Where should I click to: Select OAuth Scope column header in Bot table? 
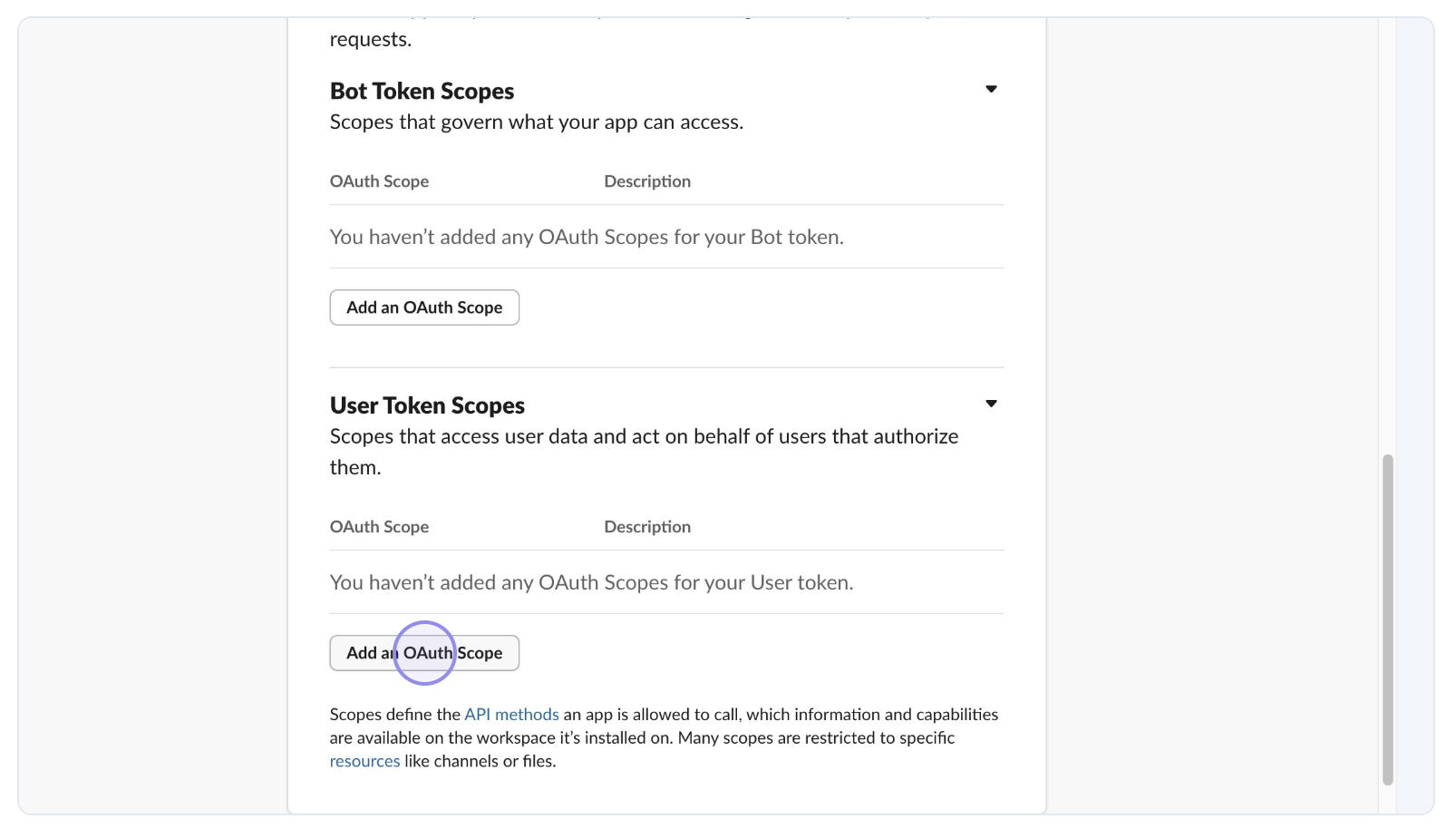pos(379,181)
